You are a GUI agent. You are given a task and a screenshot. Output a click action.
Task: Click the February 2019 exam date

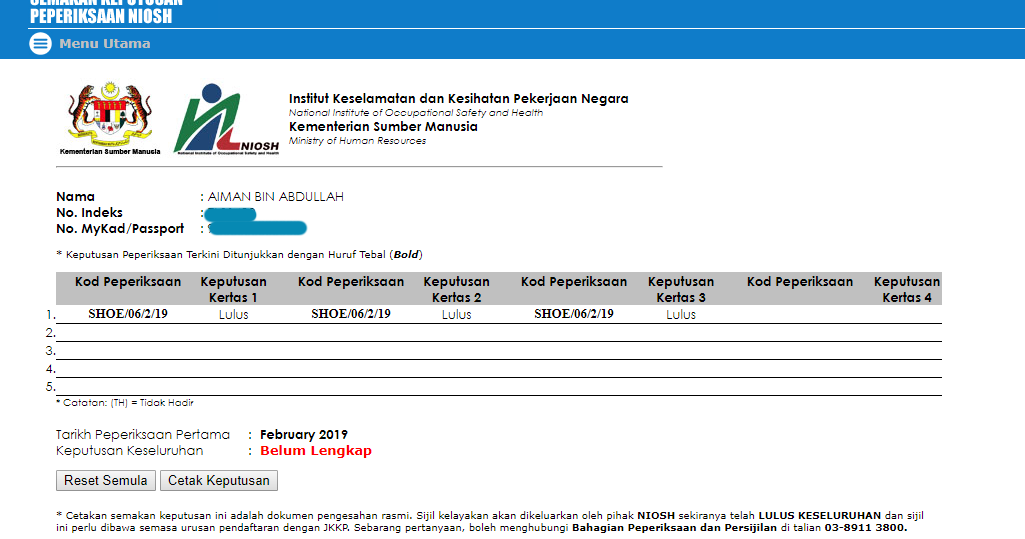pyautogui.click(x=304, y=435)
